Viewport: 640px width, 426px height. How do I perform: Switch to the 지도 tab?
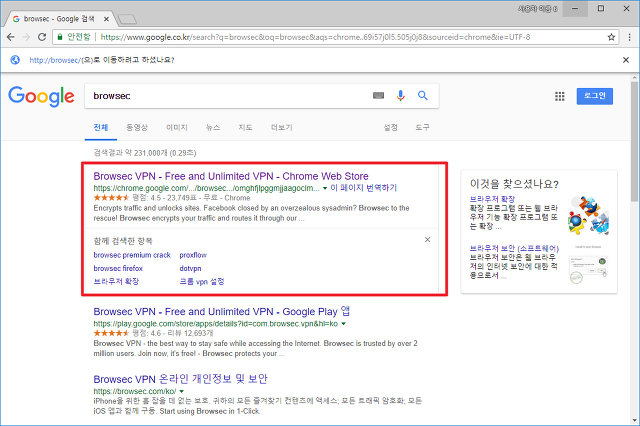pyautogui.click(x=245, y=127)
